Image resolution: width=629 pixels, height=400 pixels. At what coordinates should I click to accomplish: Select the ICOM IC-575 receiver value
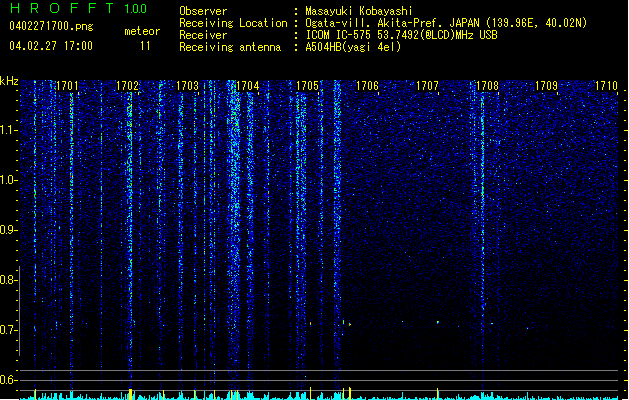[402, 35]
